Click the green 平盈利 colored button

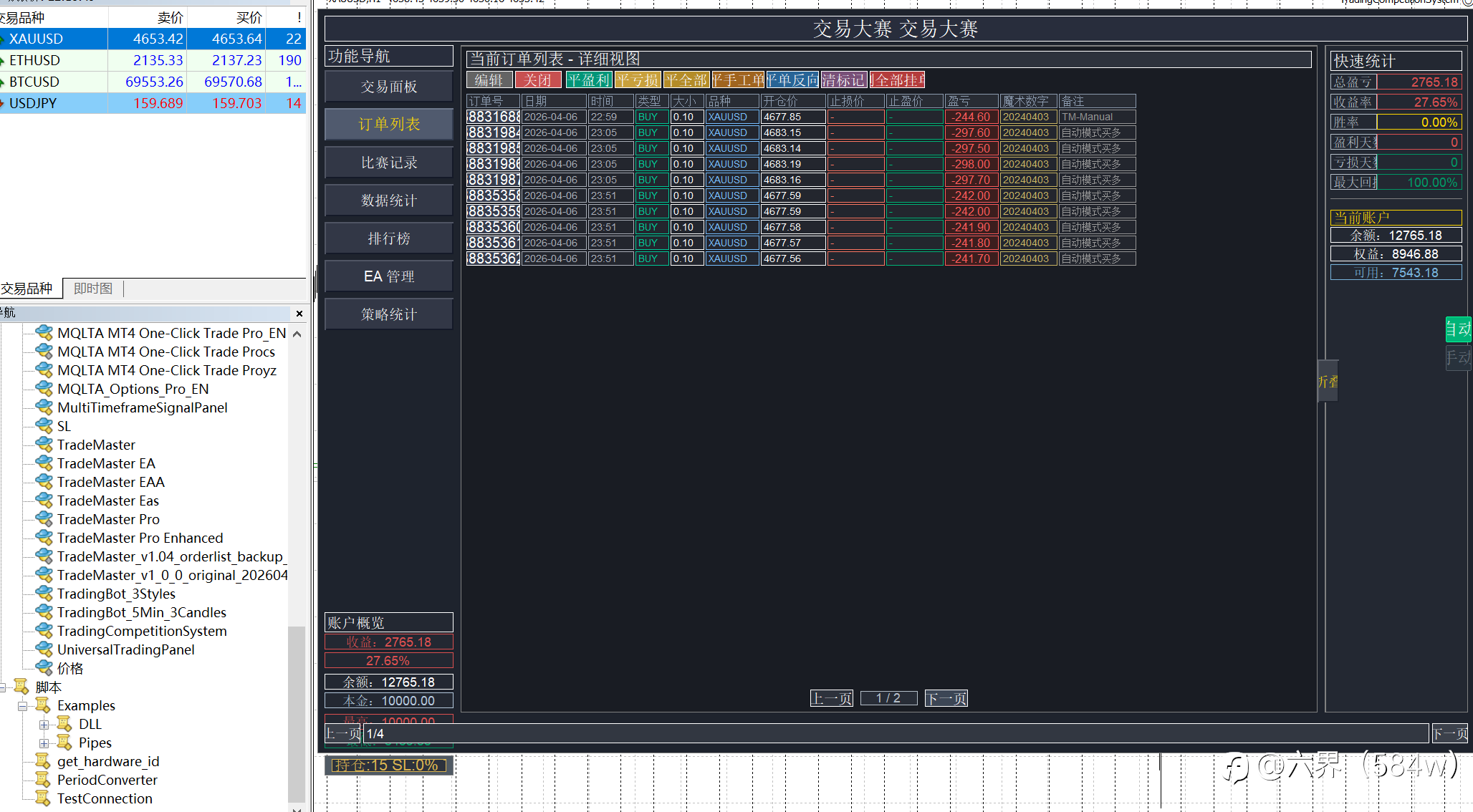pyautogui.click(x=588, y=80)
